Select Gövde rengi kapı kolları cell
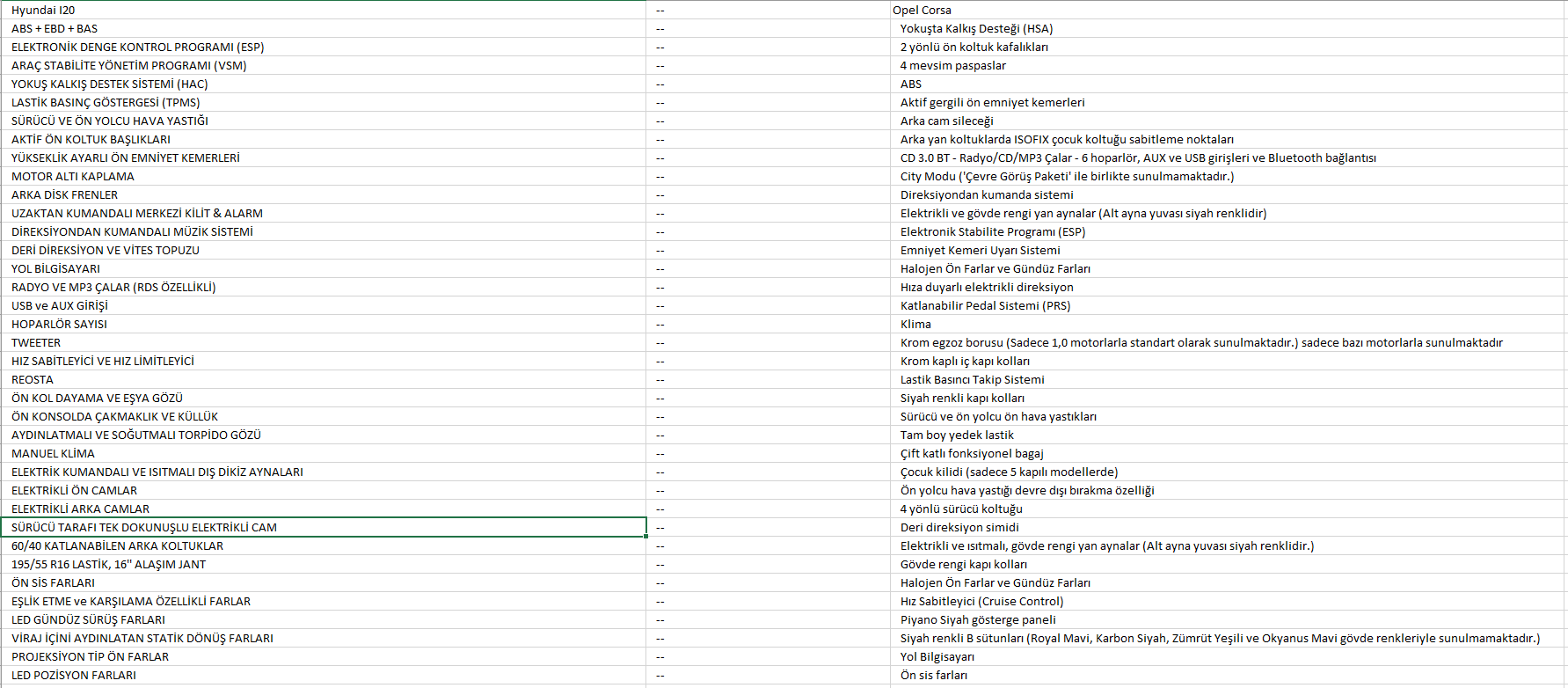The image size is (1568, 688). pyautogui.click(x=1228, y=564)
